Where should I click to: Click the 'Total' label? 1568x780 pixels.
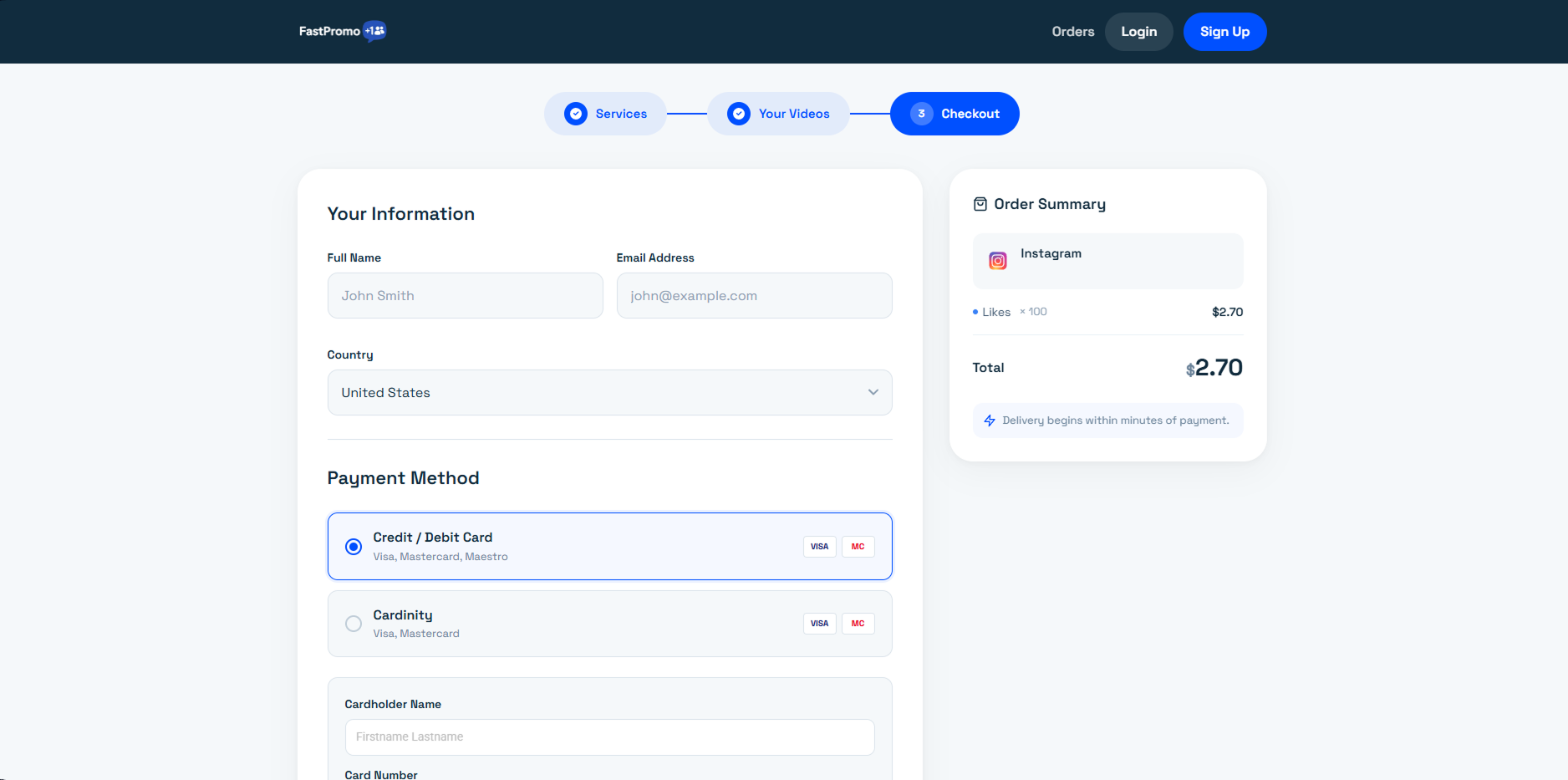coord(989,368)
